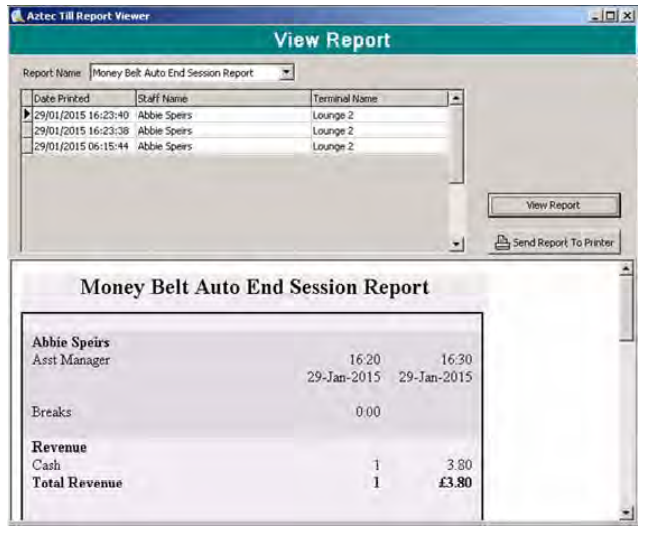Sort by Date Printed column header

coord(84,99)
